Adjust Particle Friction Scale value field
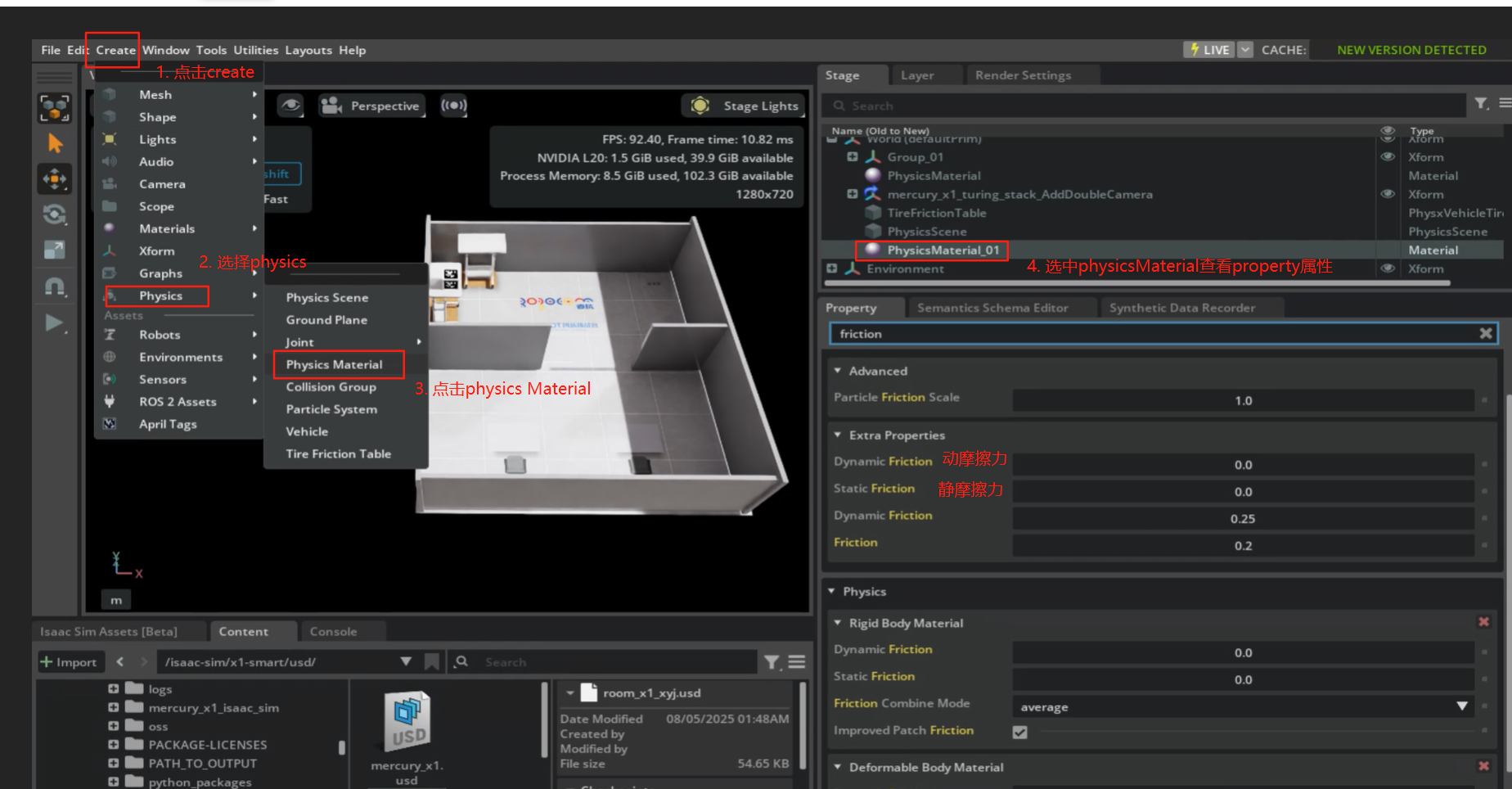Screen dimensions: 1512x789 [x=1243, y=400]
